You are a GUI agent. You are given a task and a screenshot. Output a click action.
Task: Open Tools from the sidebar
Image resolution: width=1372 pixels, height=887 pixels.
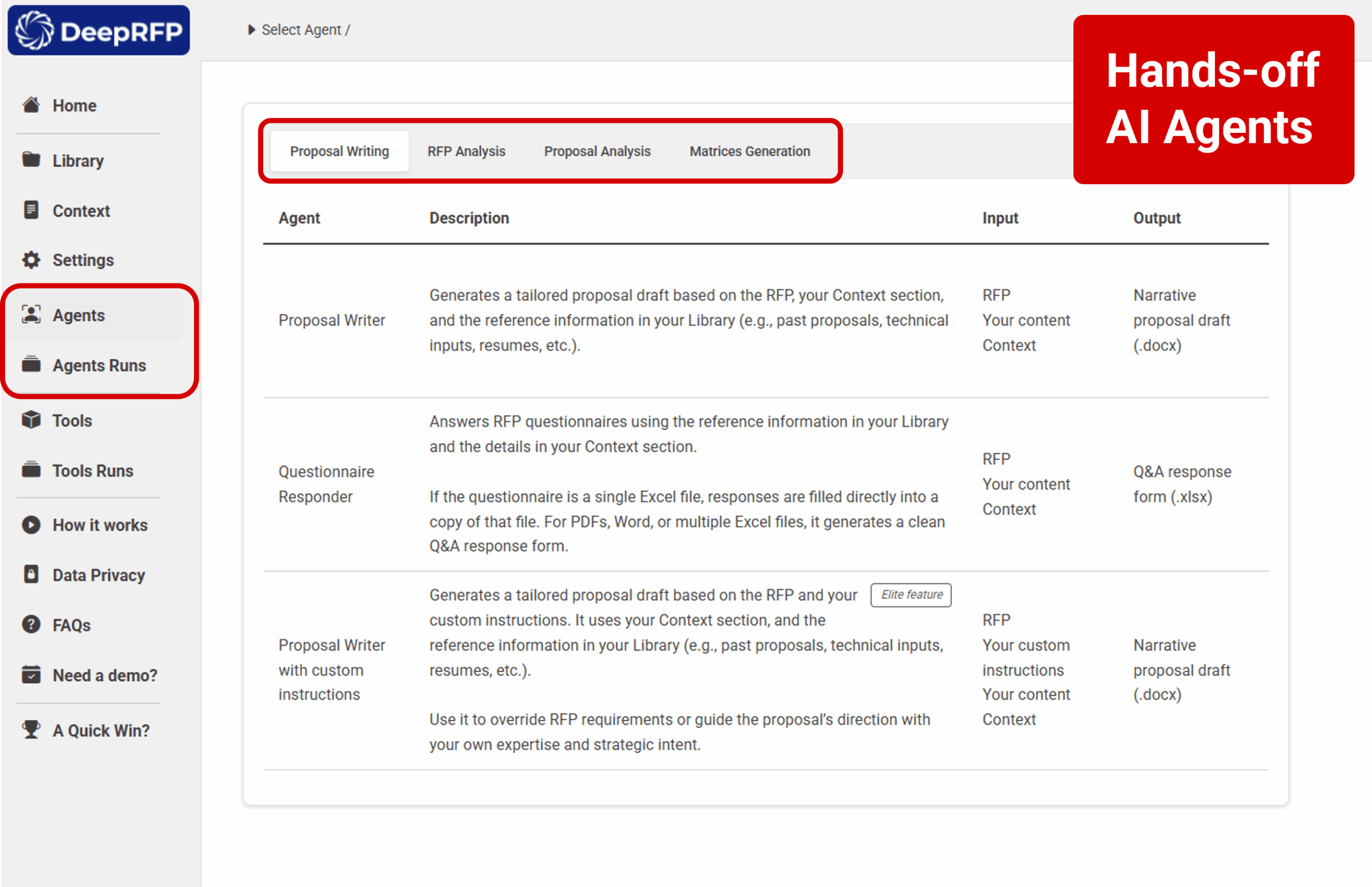[71, 421]
